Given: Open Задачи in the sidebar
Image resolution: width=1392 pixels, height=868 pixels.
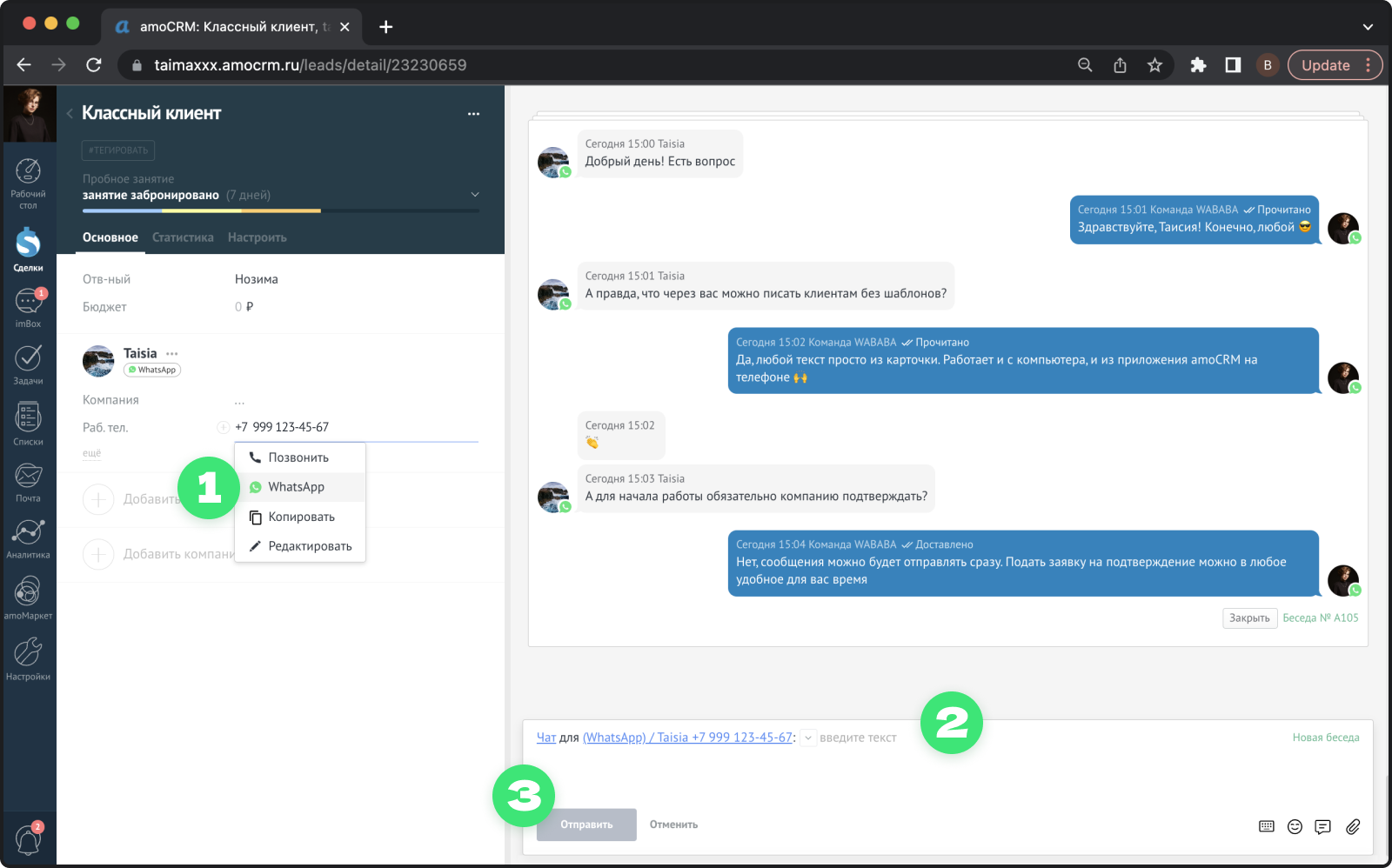Looking at the screenshot, I should tap(28, 365).
